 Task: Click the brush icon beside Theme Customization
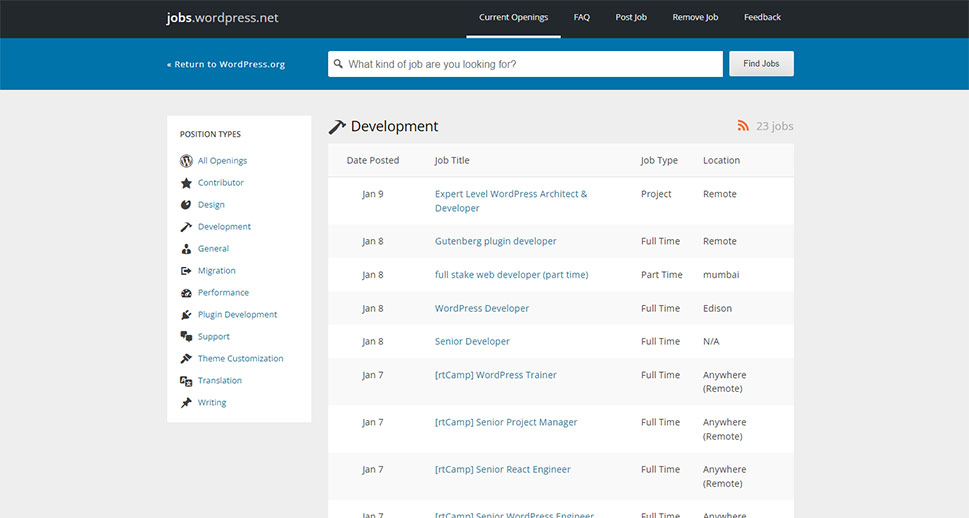pos(186,359)
